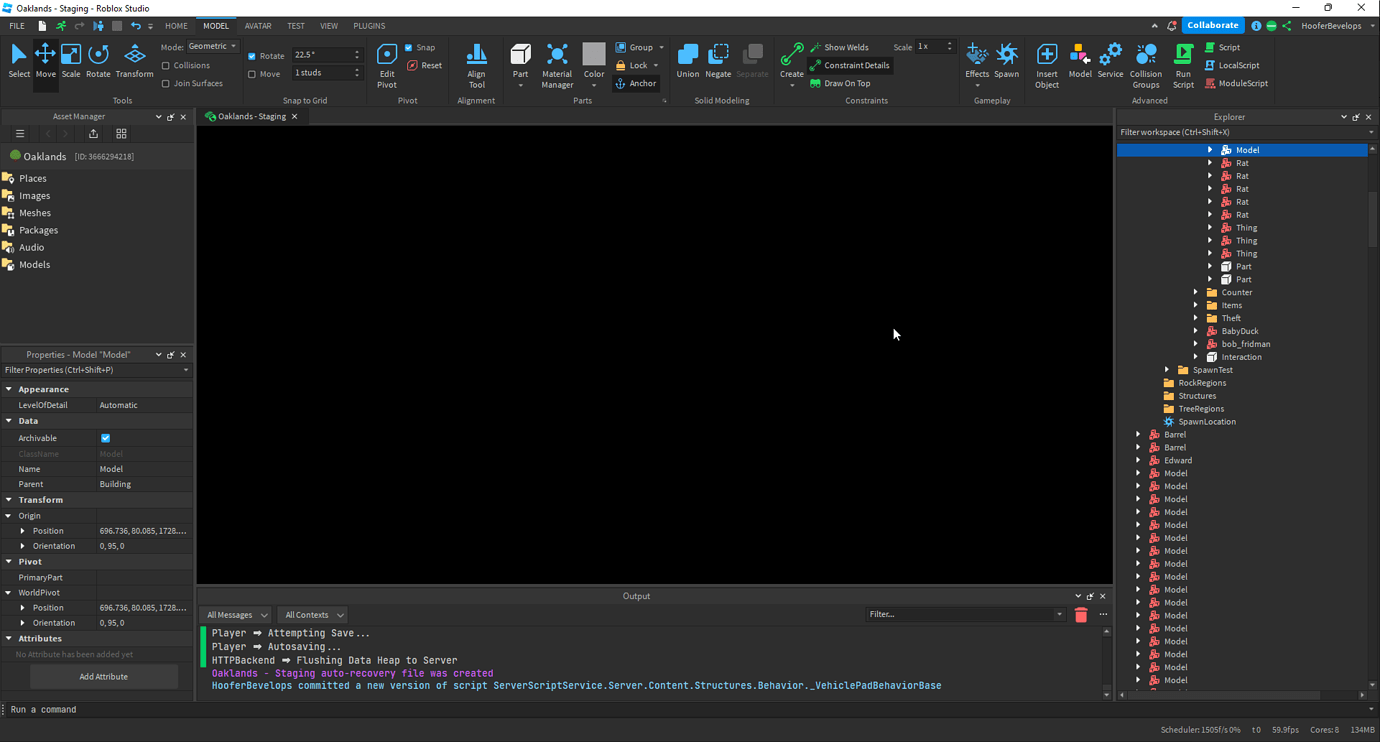Open the All Messages filter dropdown

[236, 615]
